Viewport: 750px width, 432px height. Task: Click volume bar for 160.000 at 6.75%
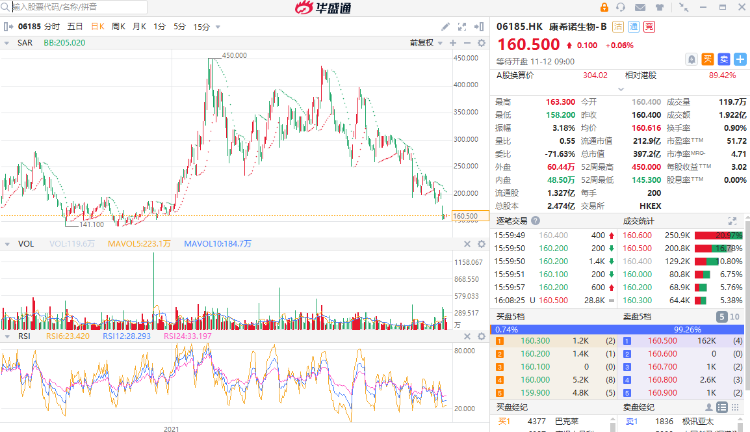pos(703,274)
